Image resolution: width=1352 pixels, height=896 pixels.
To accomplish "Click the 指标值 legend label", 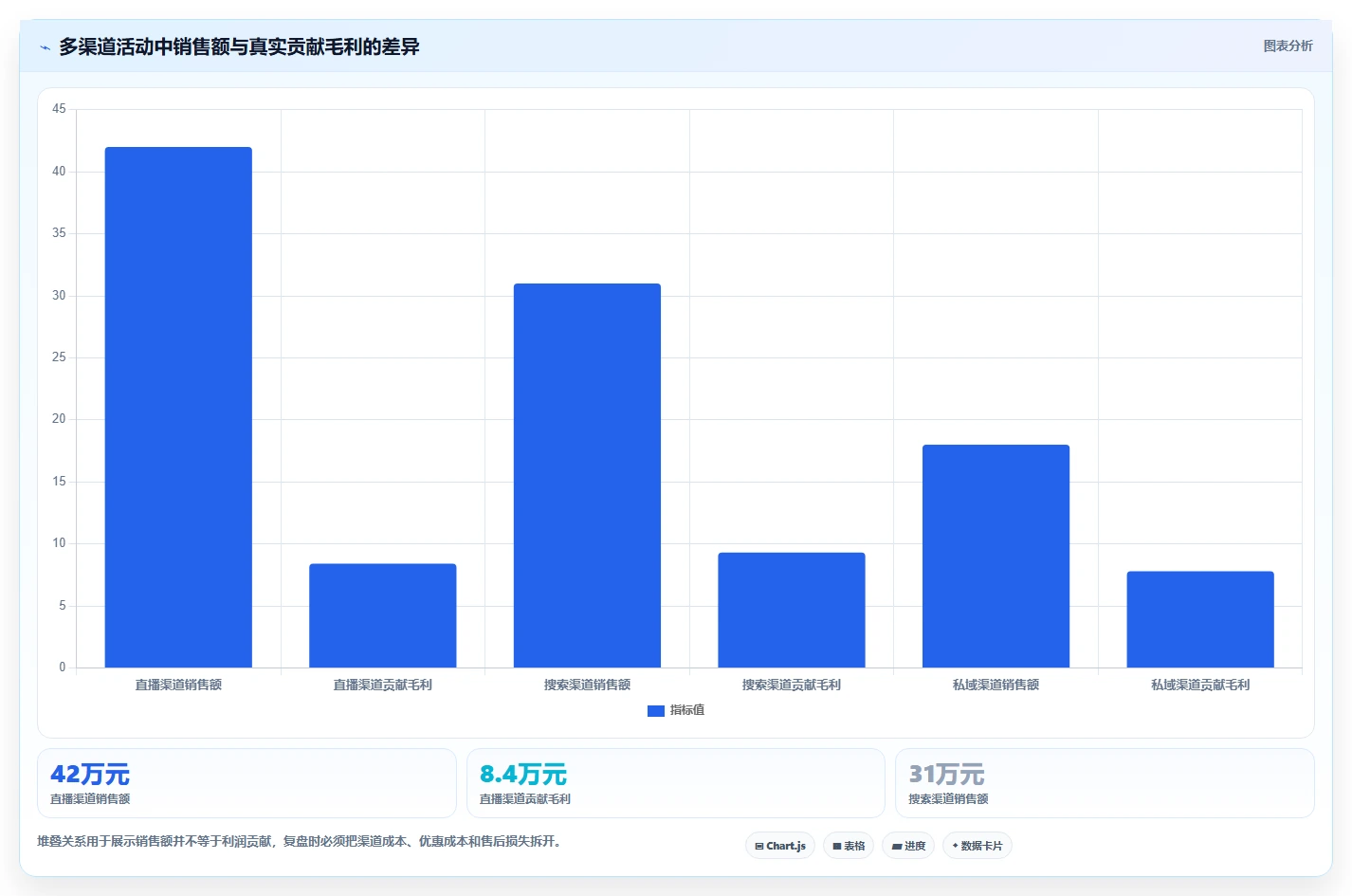I will [x=687, y=710].
